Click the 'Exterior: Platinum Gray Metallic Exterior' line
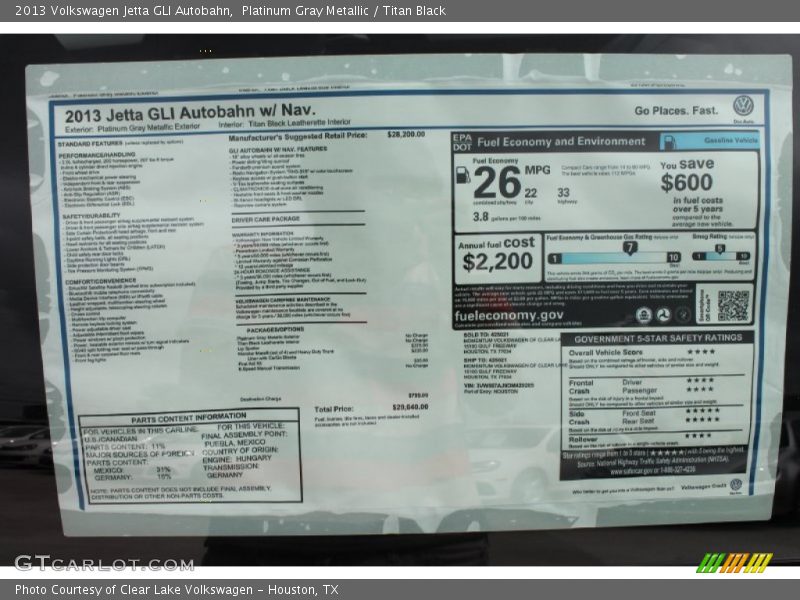800x600 pixels. 133,128
